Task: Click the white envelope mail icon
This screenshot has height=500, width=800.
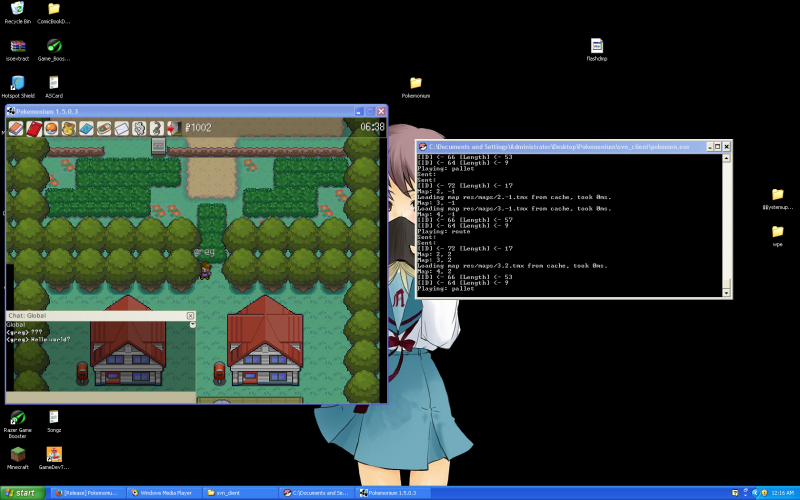Action: click(x=121, y=128)
